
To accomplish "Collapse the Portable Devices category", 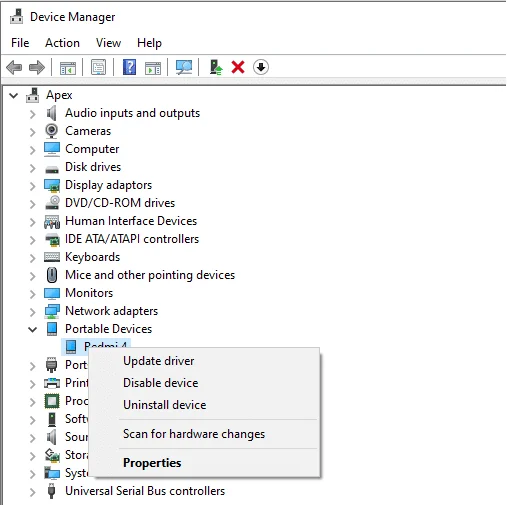I will tap(32, 330).
